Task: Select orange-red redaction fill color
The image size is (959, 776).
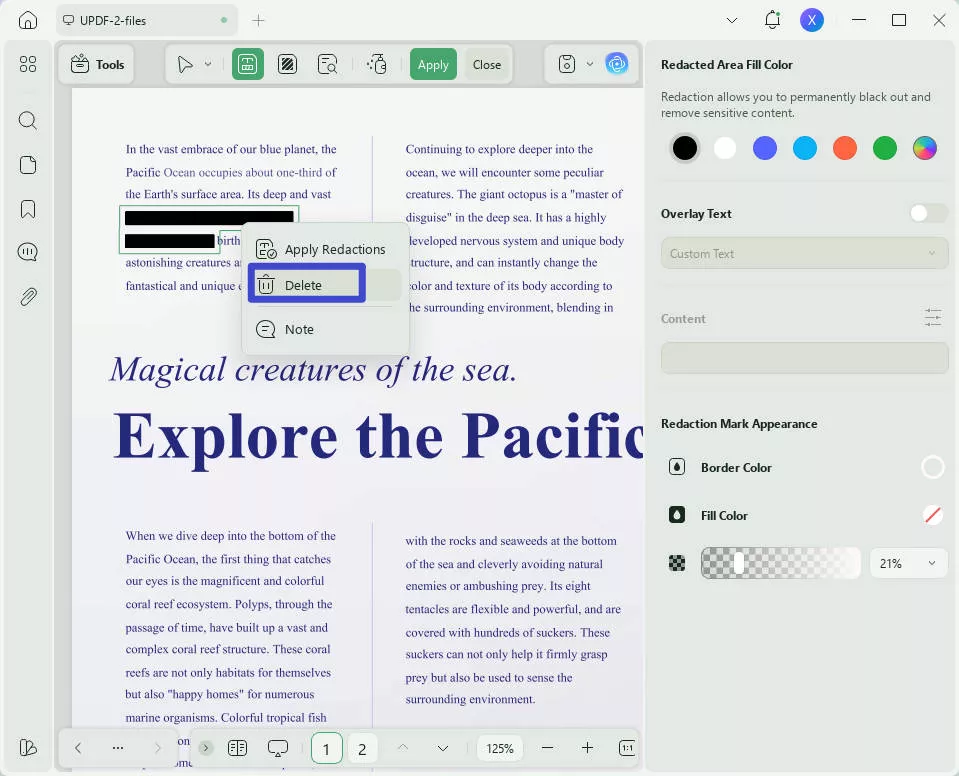Action: pos(845,147)
